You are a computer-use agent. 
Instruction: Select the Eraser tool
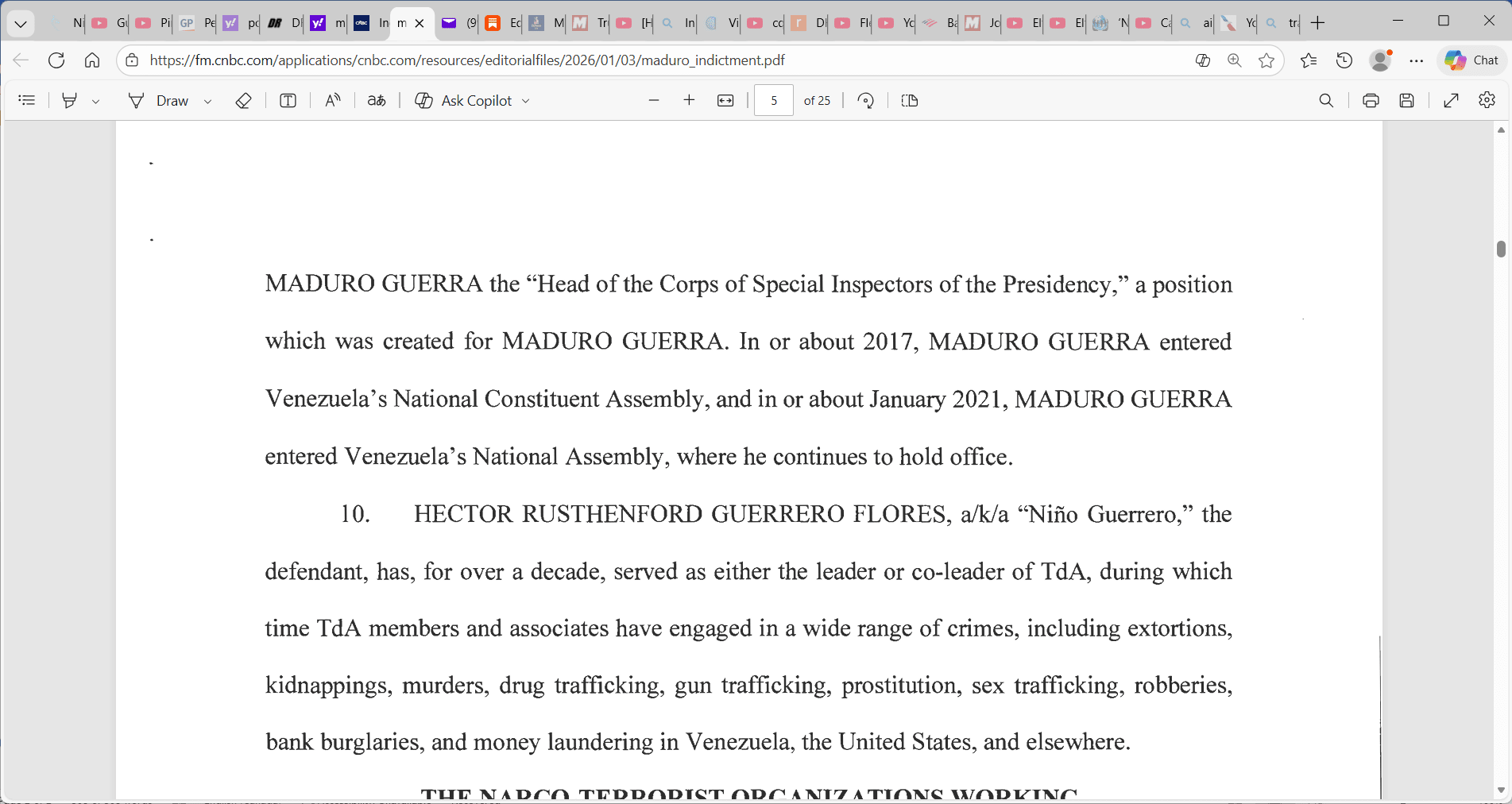[244, 100]
